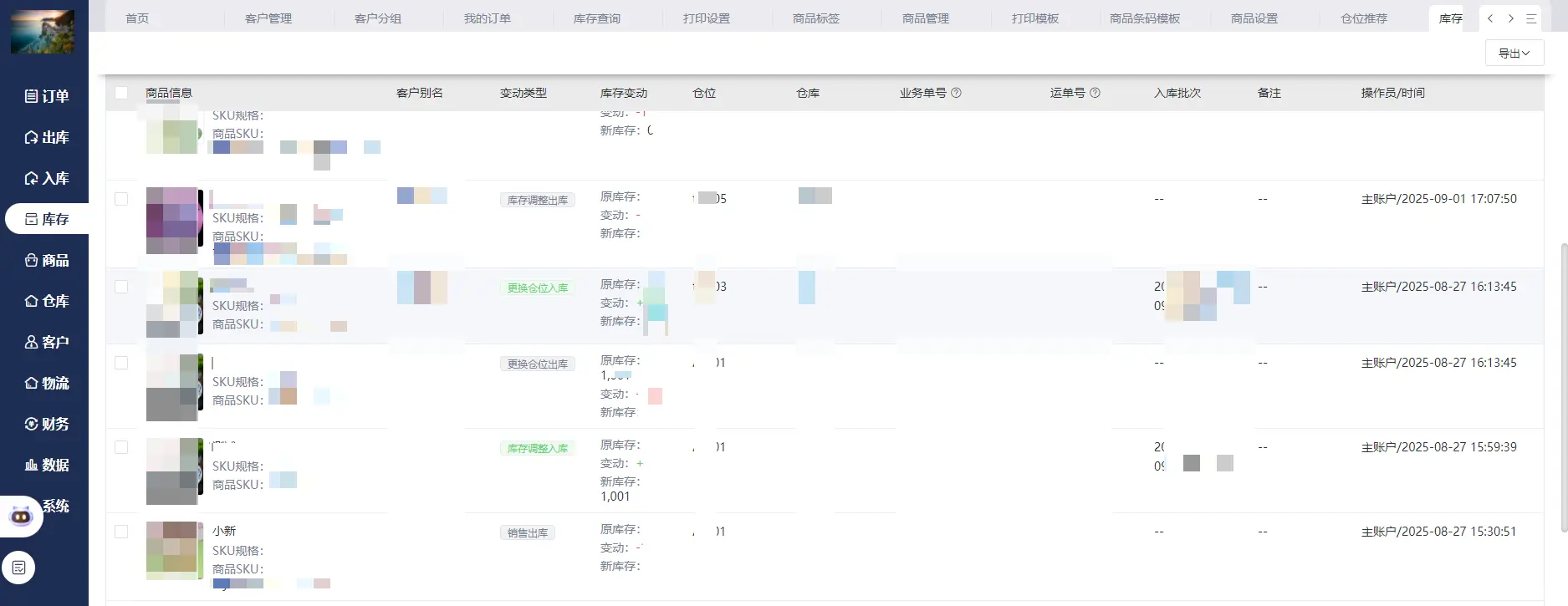Screen dimensions: 1568x606
Task: Switch to the 打印设置 tab
Action: click(707, 18)
